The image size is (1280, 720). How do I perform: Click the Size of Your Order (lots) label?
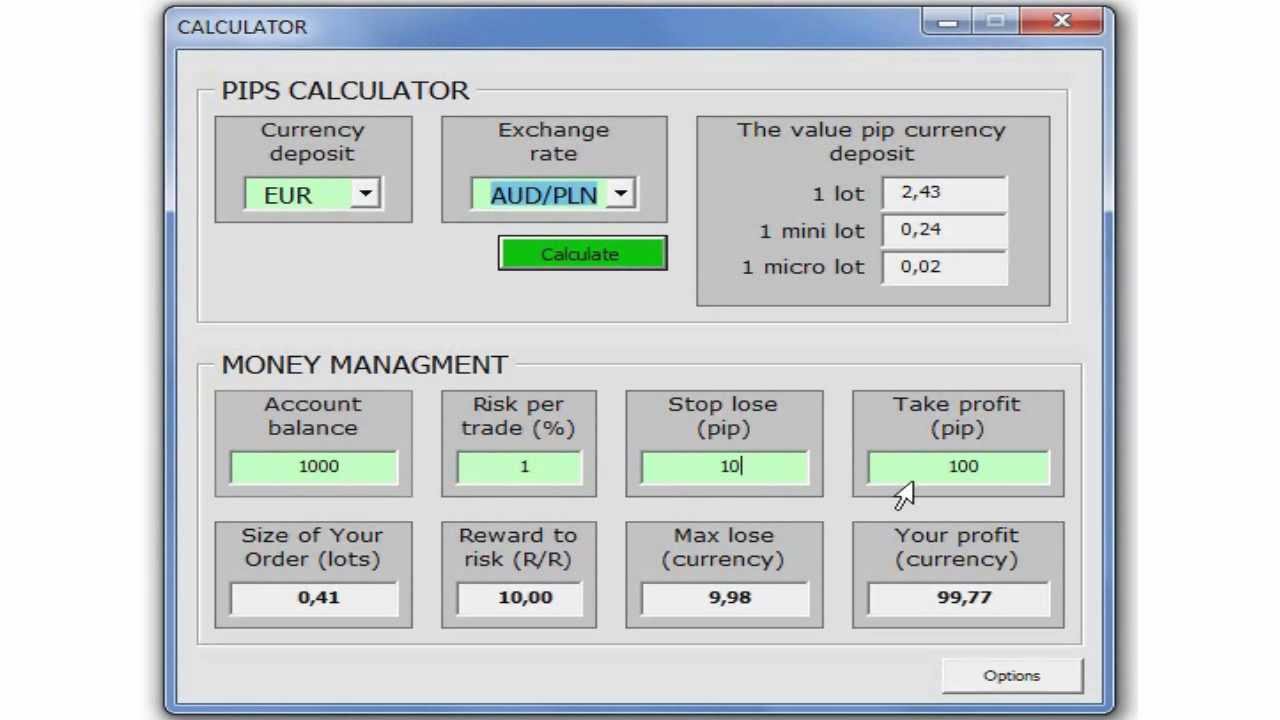pyautogui.click(x=312, y=547)
